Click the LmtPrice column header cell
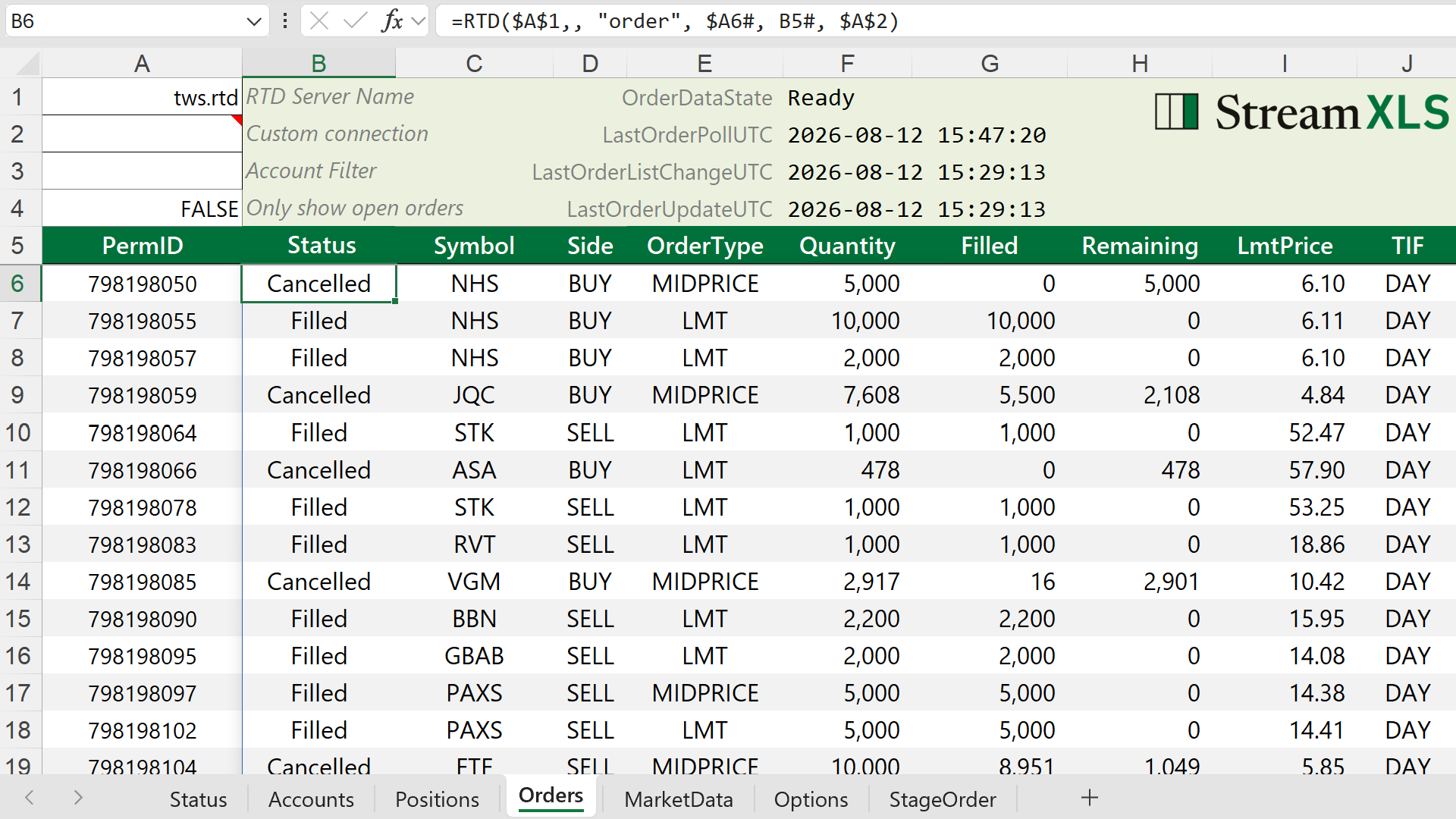Image resolution: width=1456 pixels, height=819 pixels. [x=1285, y=246]
